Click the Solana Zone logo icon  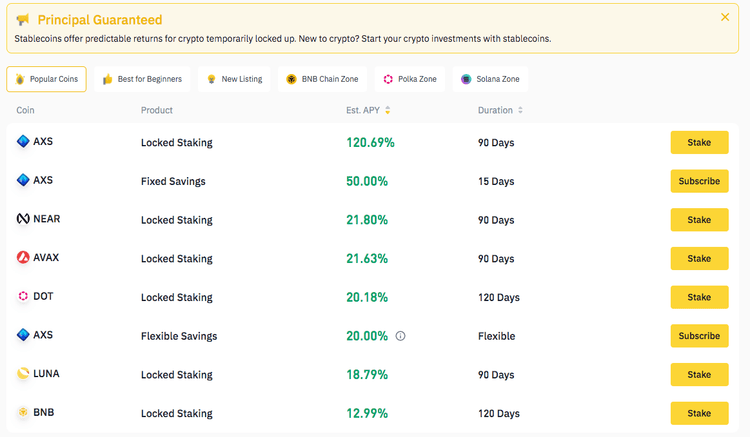[466, 79]
